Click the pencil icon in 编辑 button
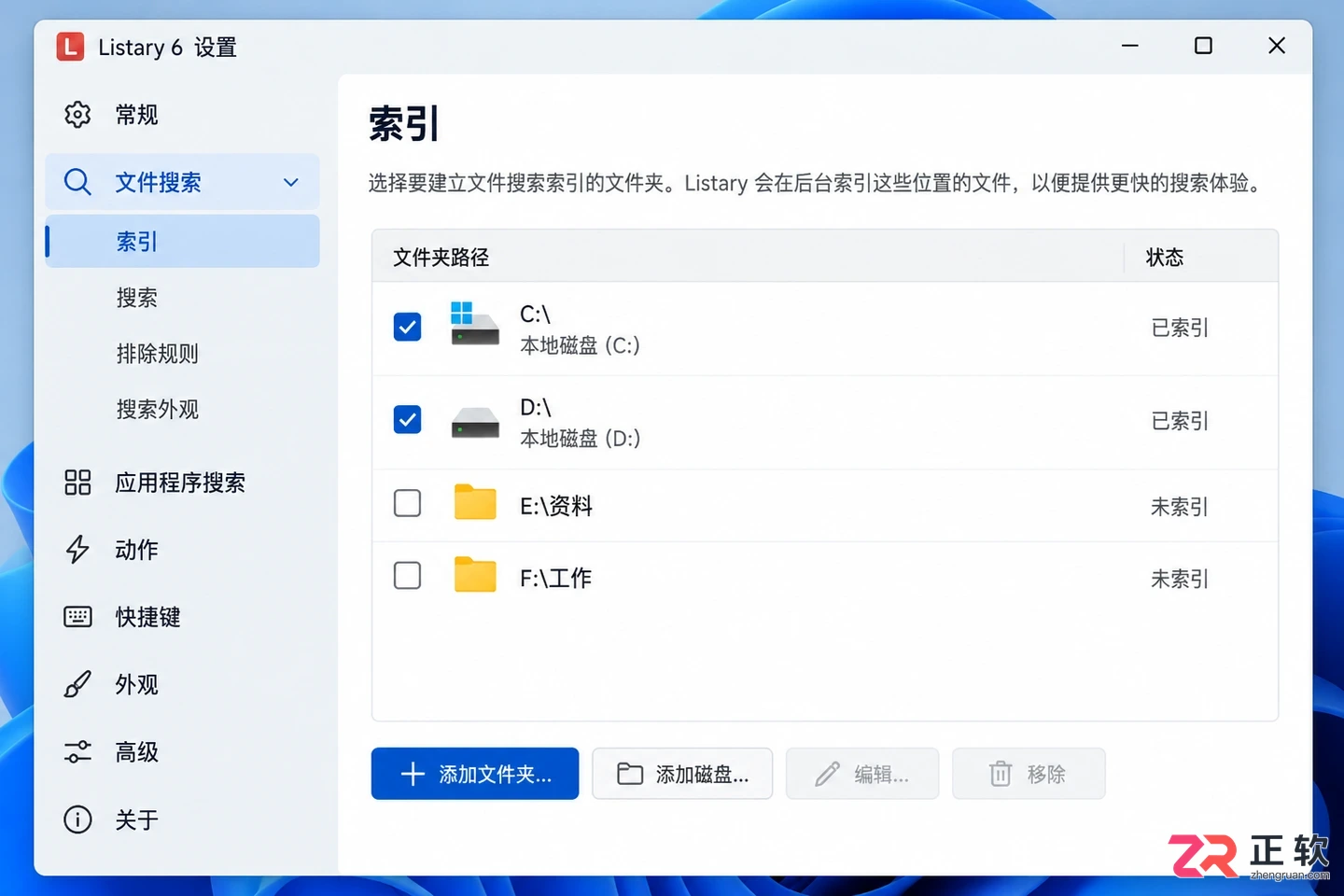The width and height of the screenshot is (1344, 896). tap(827, 774)
